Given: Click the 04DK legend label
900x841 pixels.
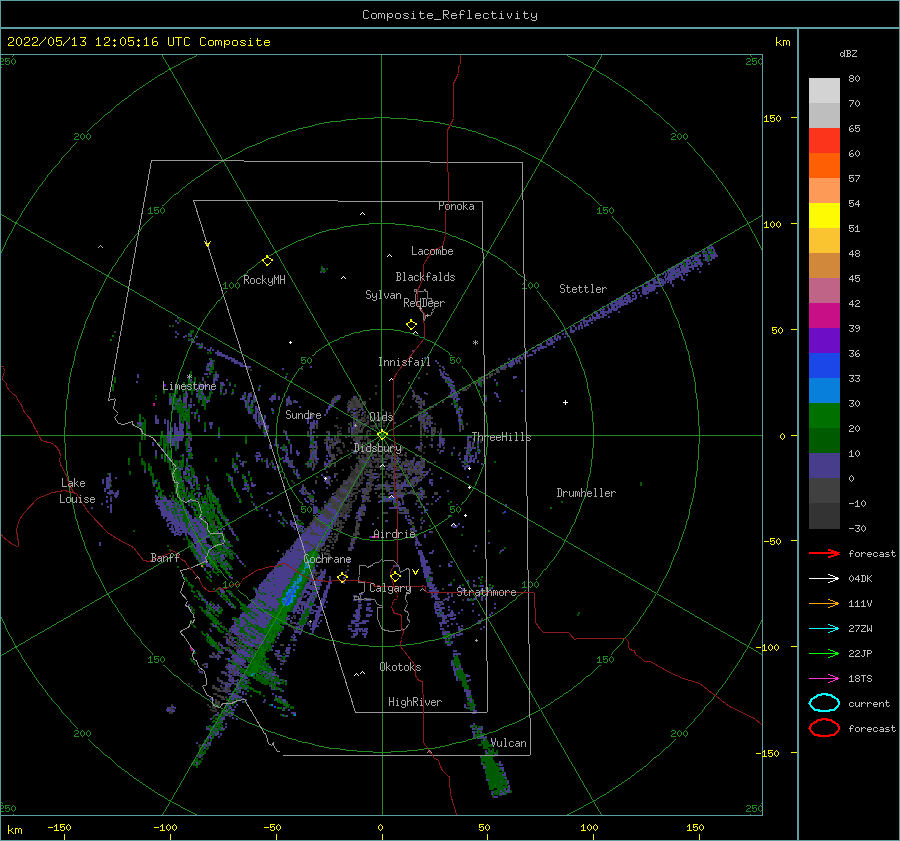Looking at the screenshot, I should pyautogui.click(x=860, y=579).
